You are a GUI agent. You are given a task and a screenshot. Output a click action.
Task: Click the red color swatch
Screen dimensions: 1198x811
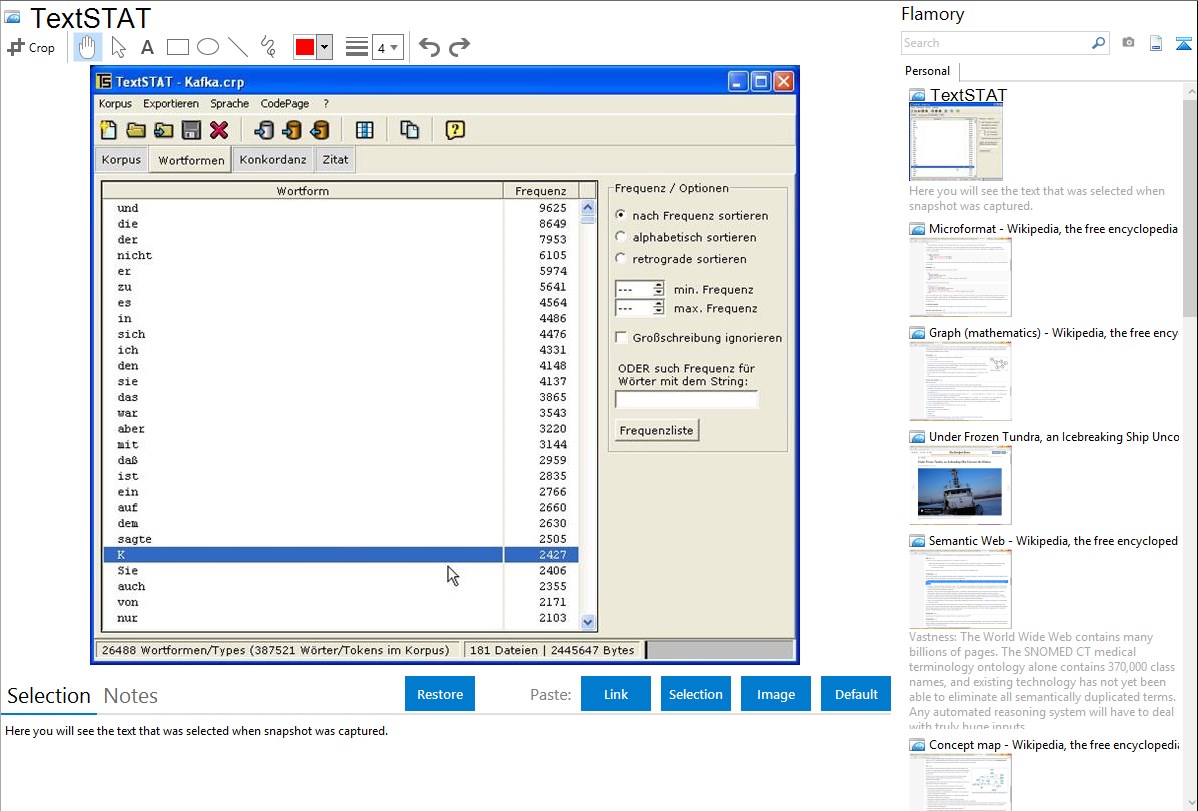point(304,47)
